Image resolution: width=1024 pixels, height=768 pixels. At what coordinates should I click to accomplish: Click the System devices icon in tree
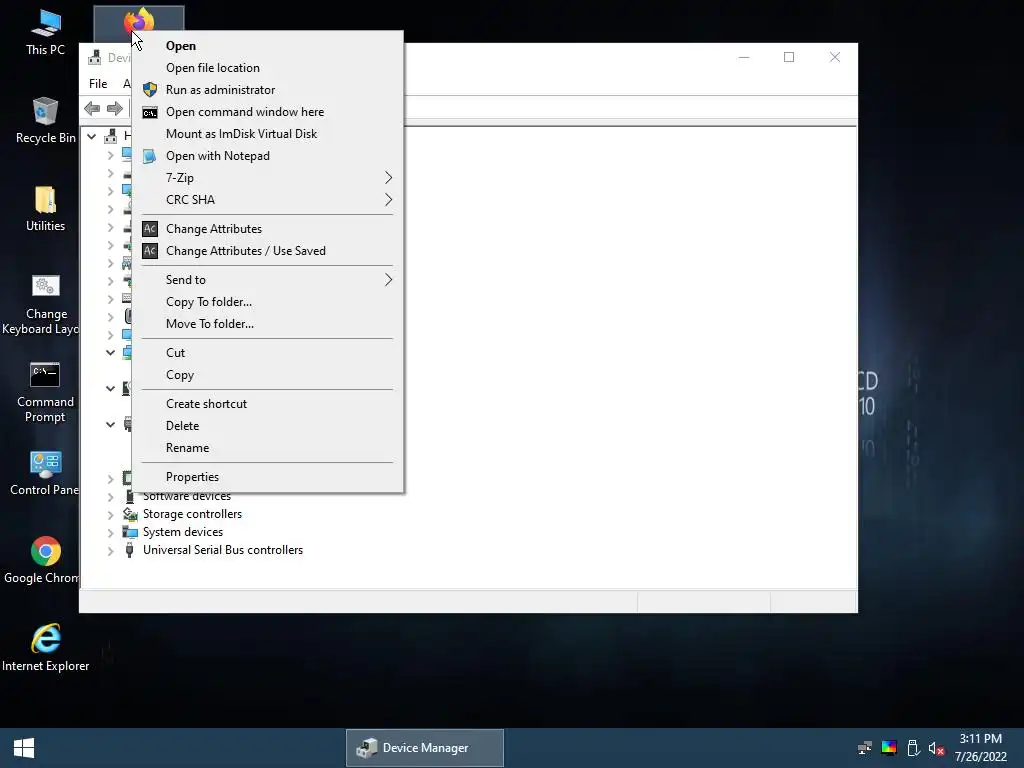(x=130, y=532)
